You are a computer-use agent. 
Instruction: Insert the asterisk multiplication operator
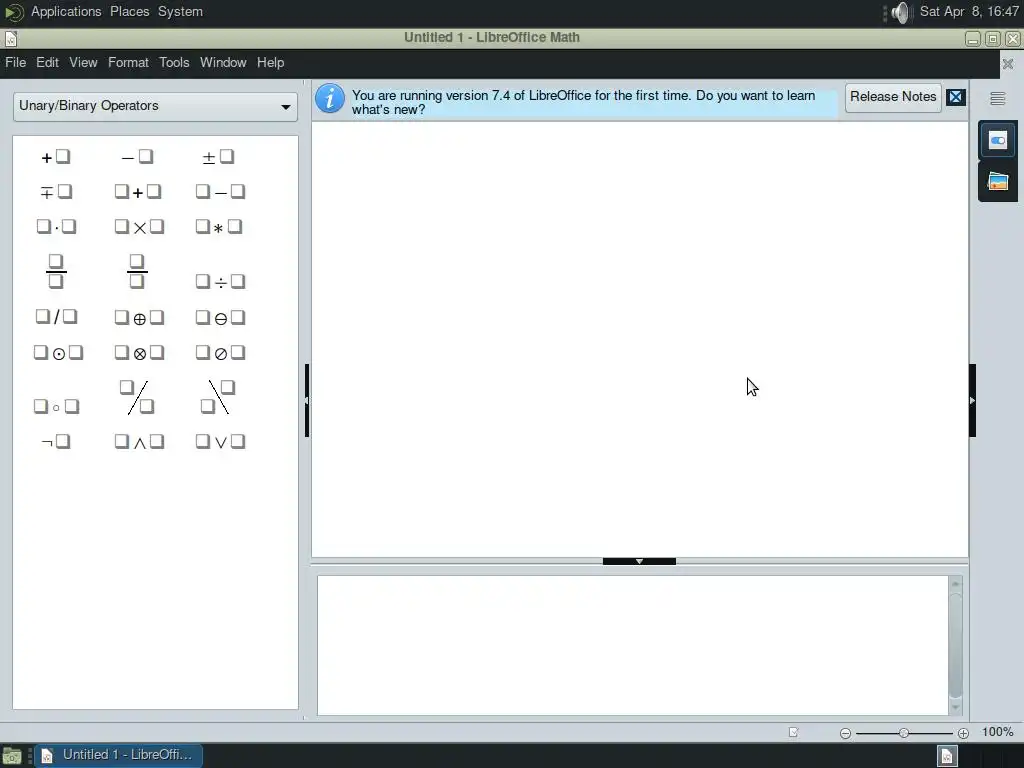[219, 227]
